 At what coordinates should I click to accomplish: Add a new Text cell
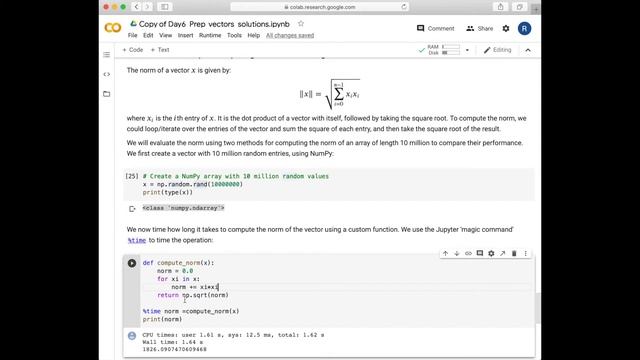[160, 50]
